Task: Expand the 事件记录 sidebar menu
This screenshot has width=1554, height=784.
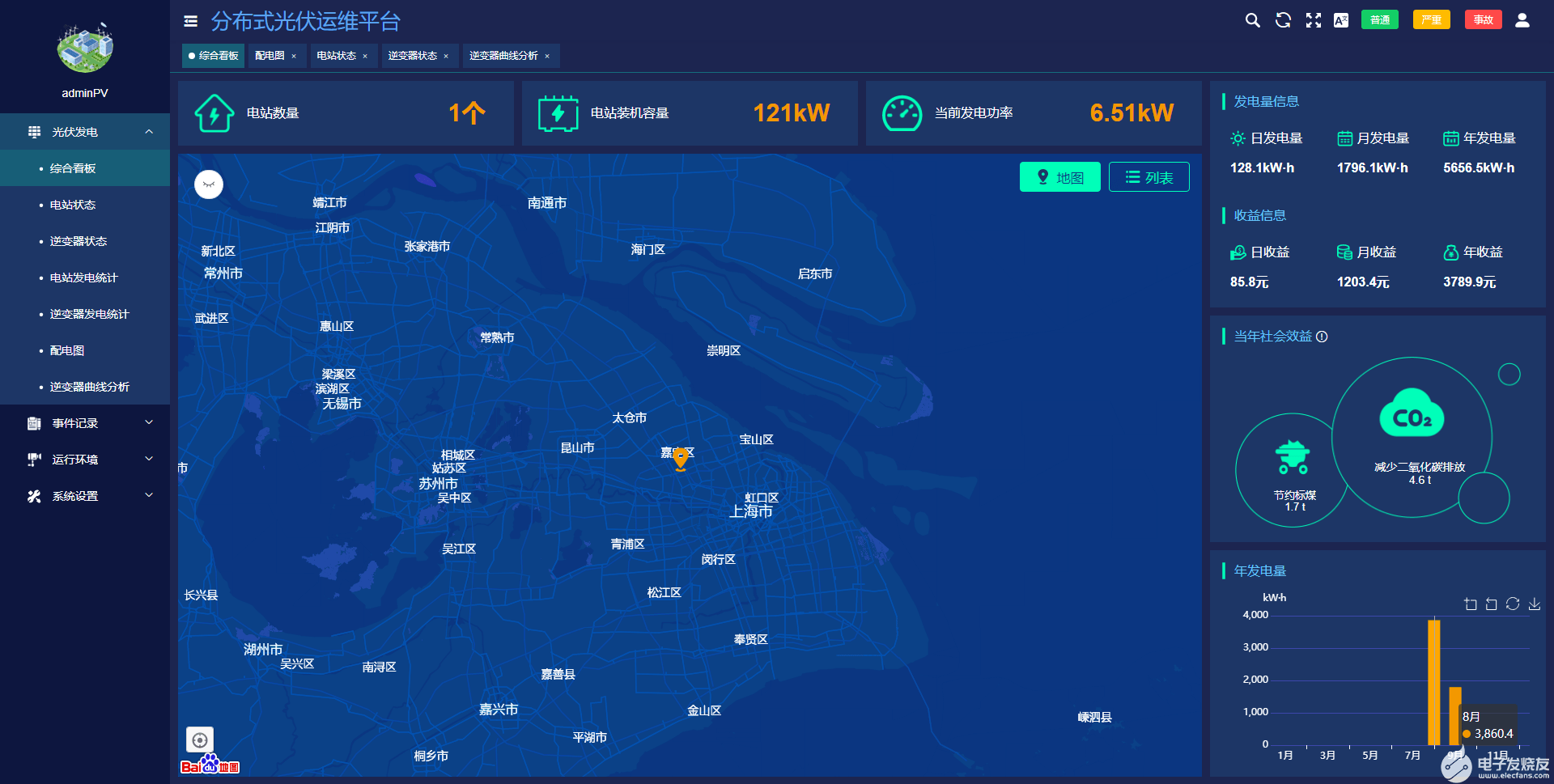Action: tap(85, 423)
